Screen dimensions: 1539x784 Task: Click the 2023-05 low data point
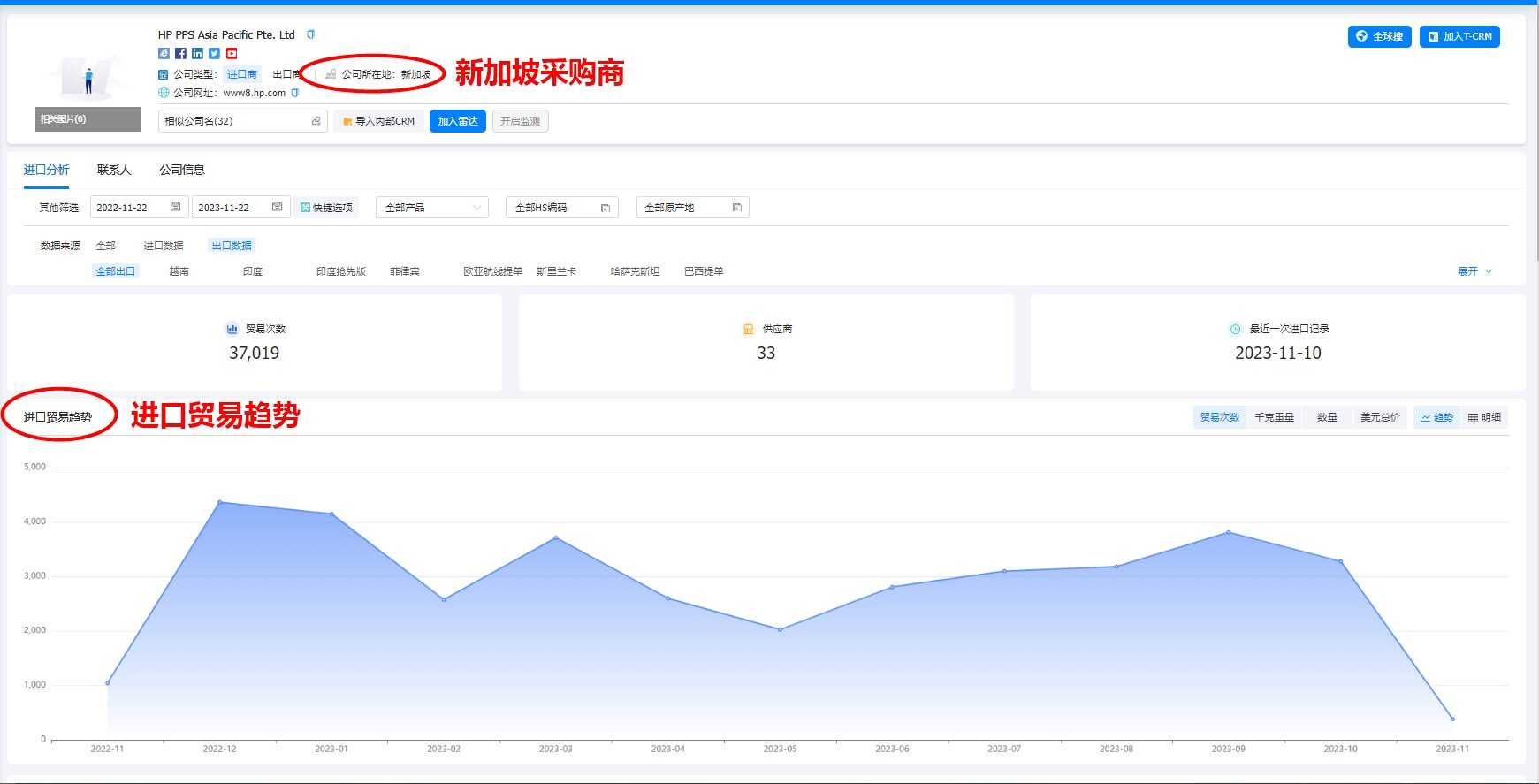pyautogui.click(x=780, y=629)
